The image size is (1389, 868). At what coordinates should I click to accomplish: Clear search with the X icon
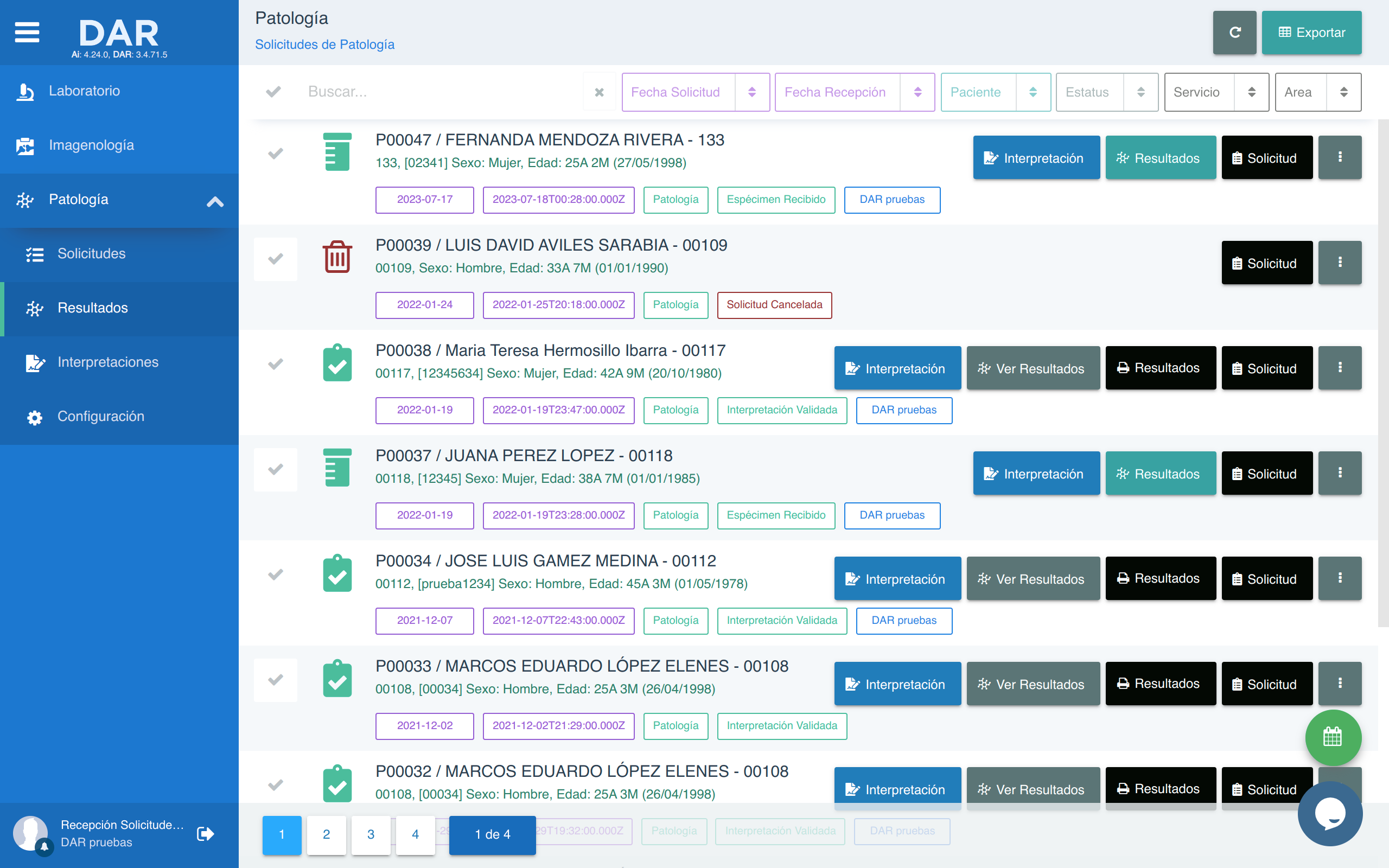598,92
